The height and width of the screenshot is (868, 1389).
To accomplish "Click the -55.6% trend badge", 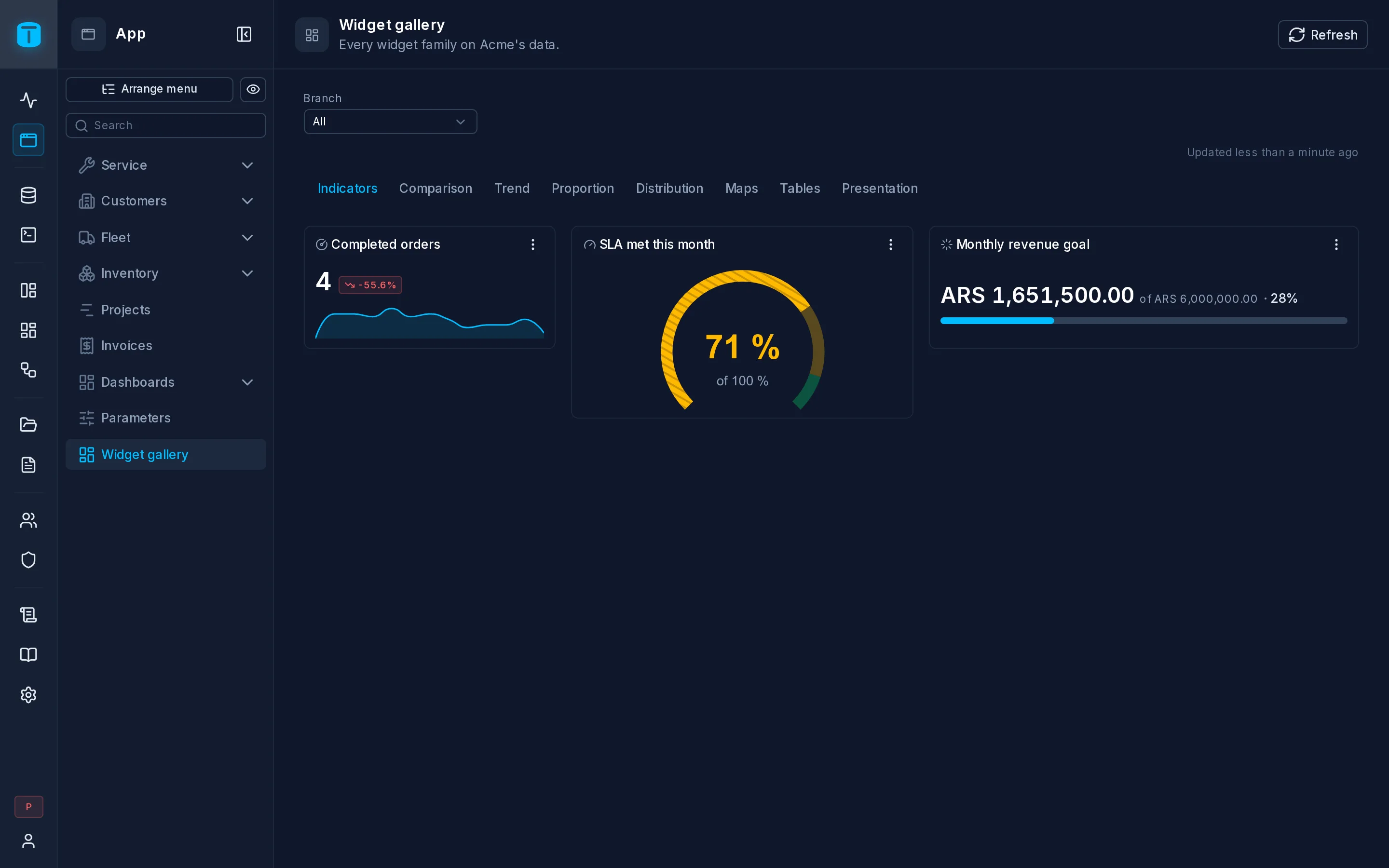I will (370, 285).
